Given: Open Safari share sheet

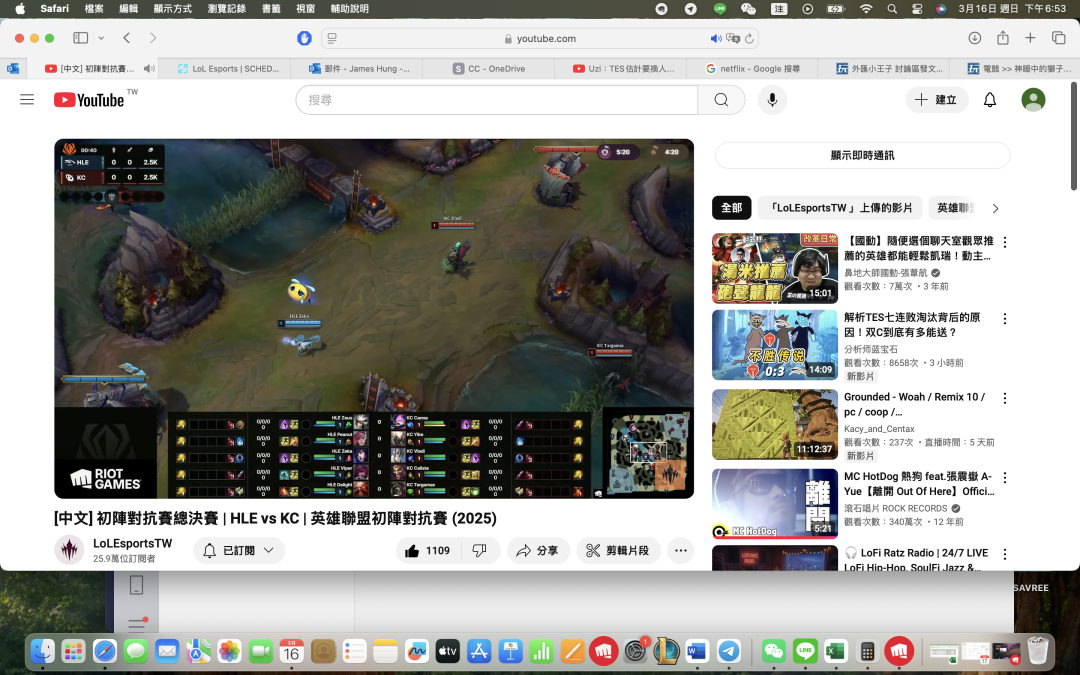Looking at the screenshot, I should [1003, 38].
